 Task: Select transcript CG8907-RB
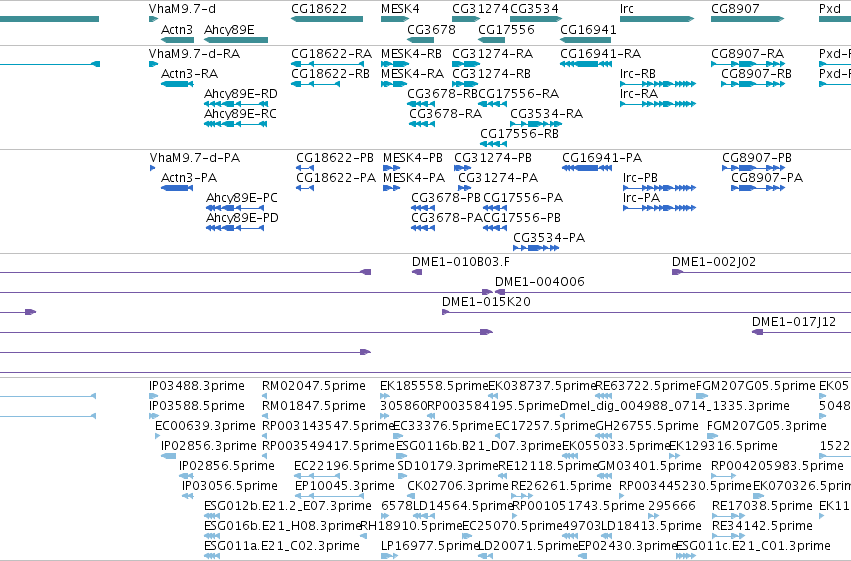[753, 84]
